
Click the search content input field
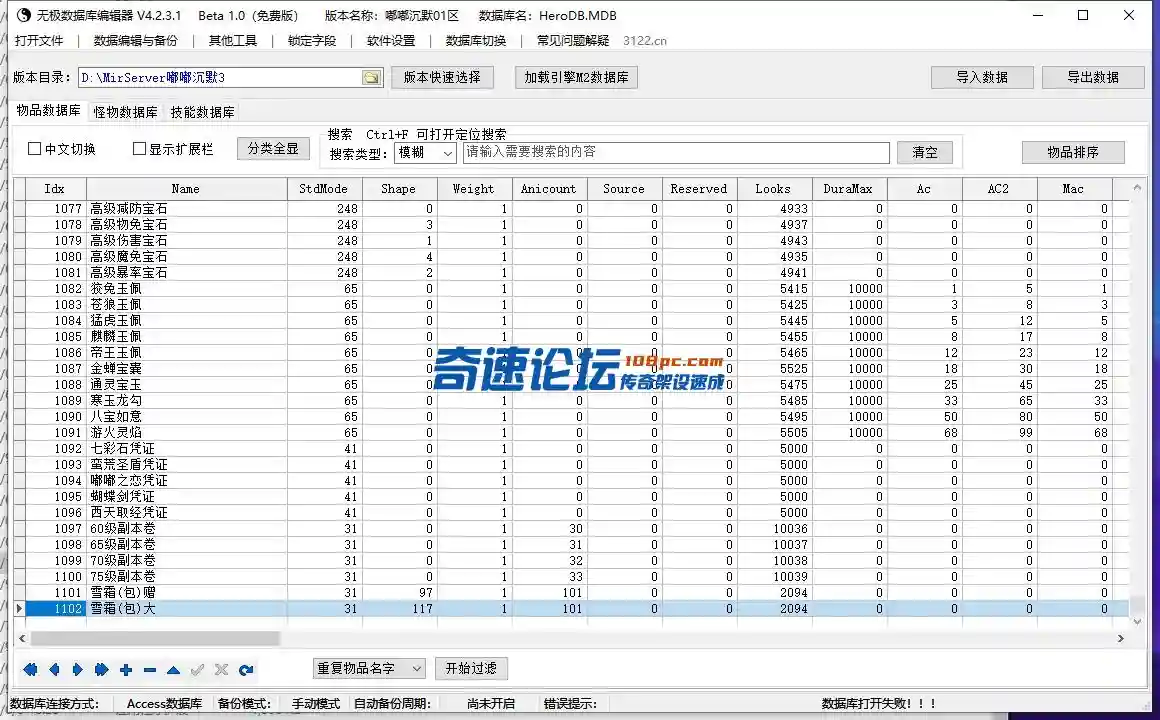click(676, 152)
